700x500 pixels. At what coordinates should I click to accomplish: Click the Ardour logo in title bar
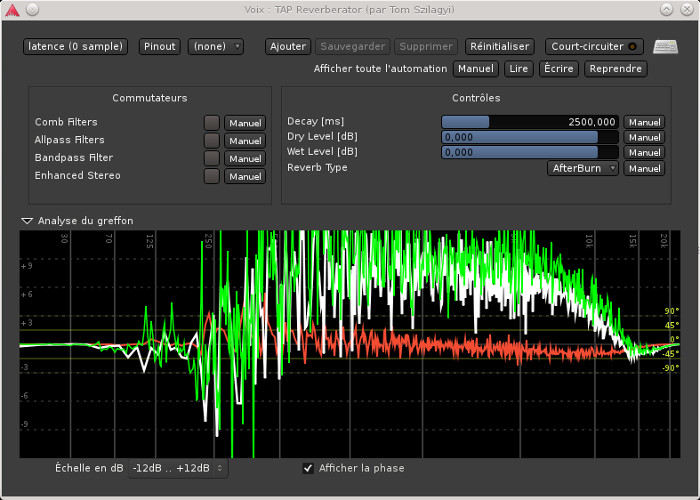[x=11, y=9]
